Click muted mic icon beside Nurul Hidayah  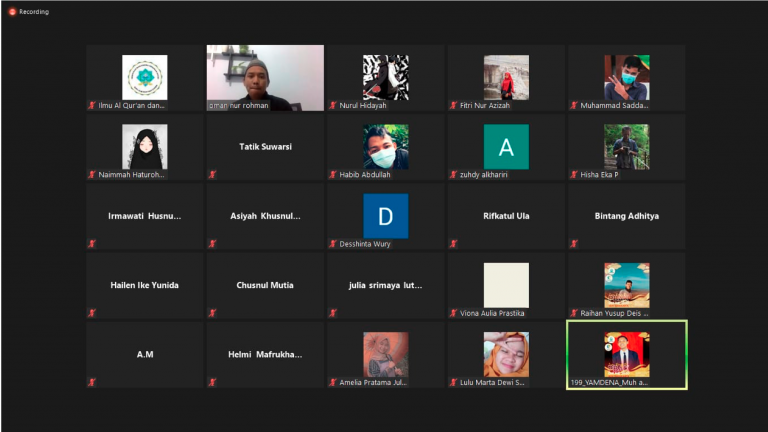pos(333,105)
